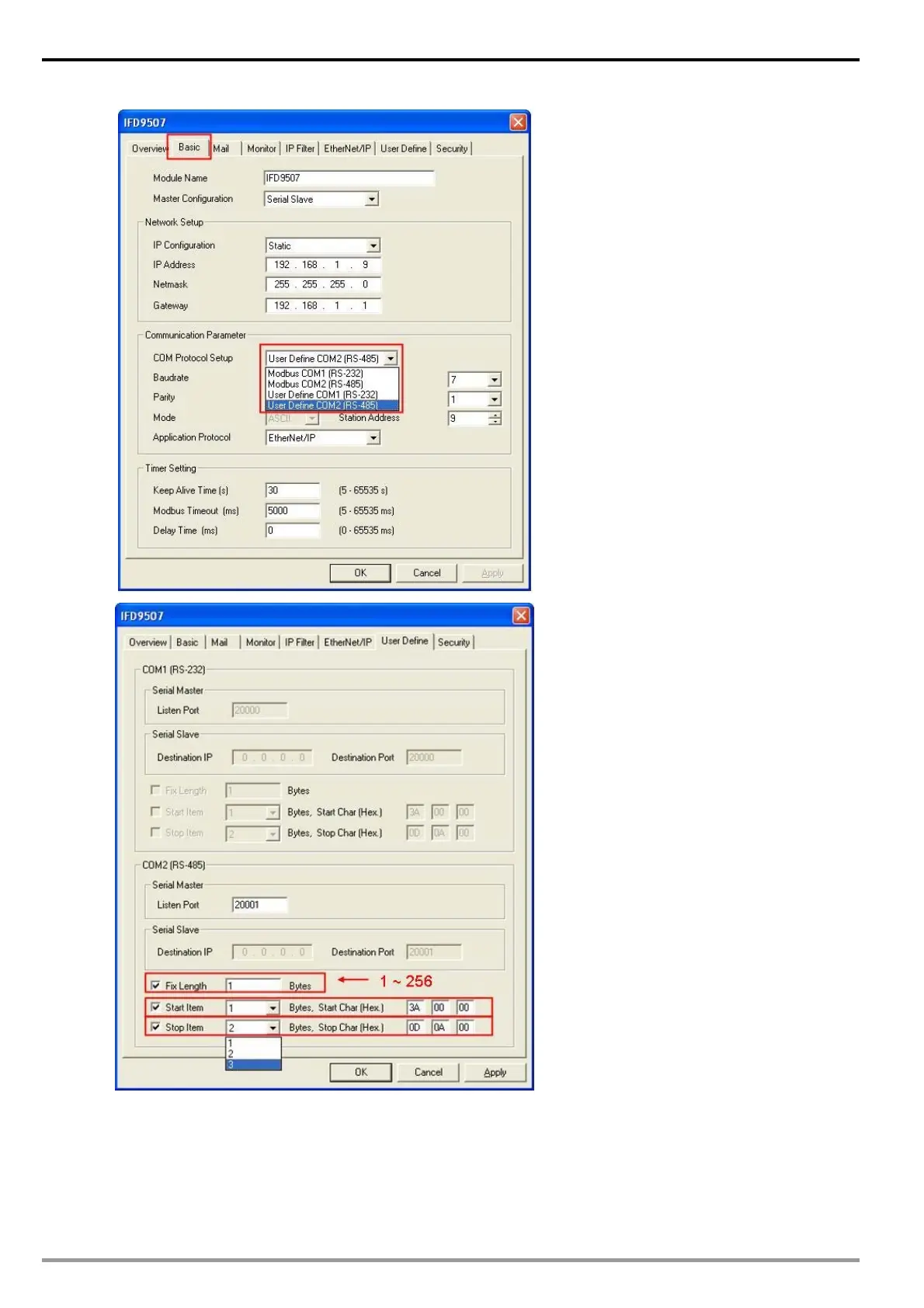
Task: Click Modbus Timeout input field
Action: click(293, 510)
